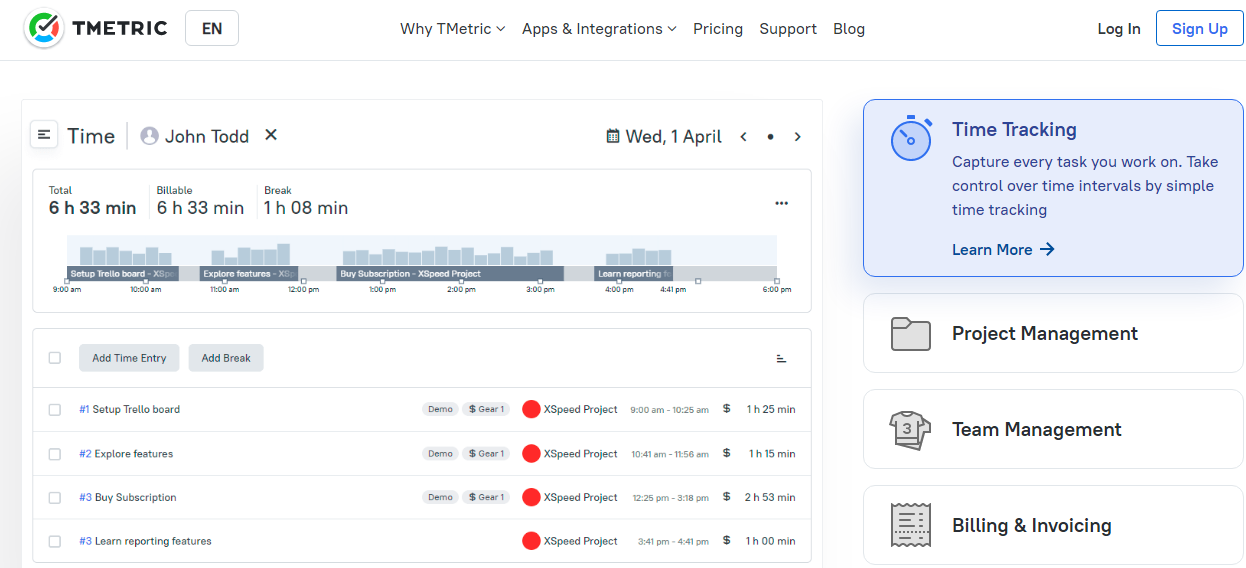Click the user avatar icon next to John Todd
The image size is (1246, 568).
150,136
